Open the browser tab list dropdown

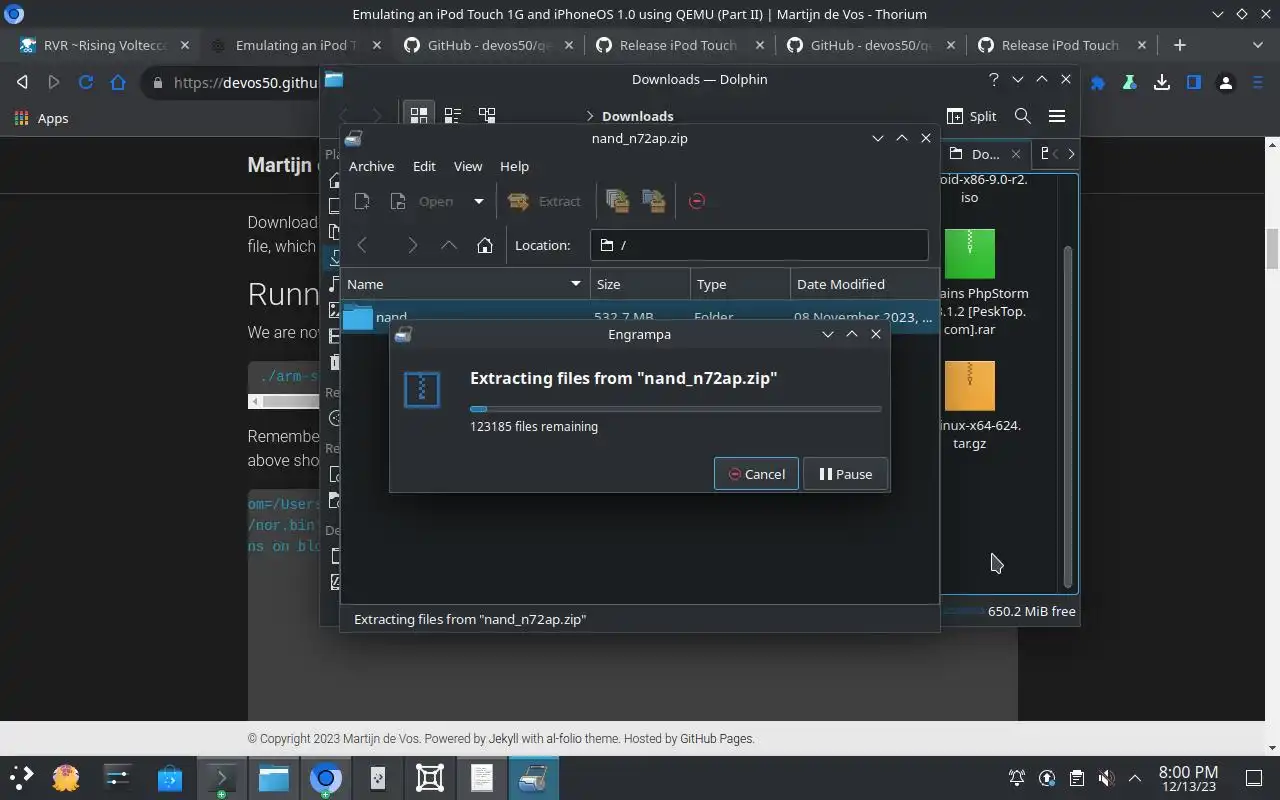pyautogui.click(x=1258, y=45)
